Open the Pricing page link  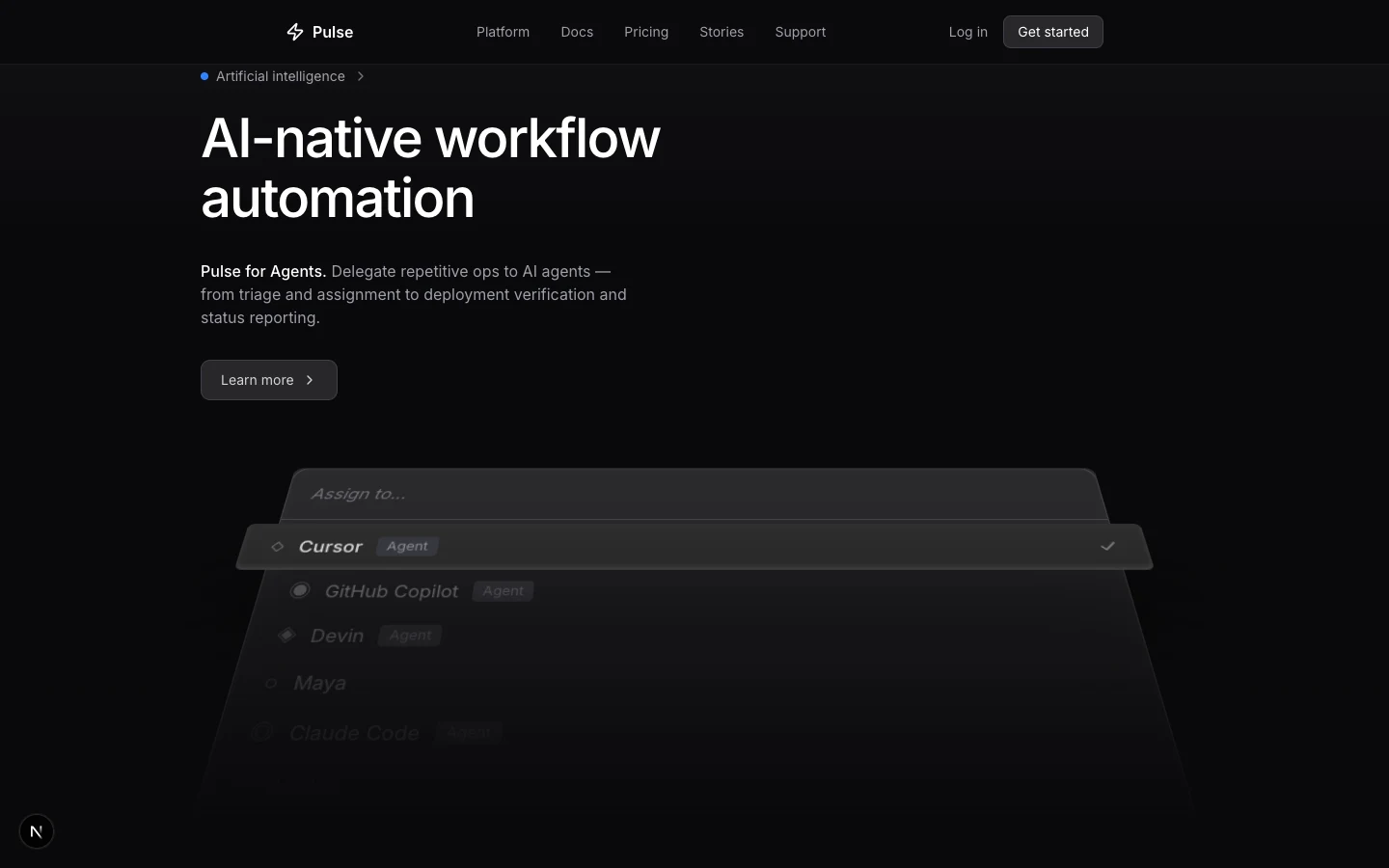pyautogui.click(x=646, y=32)
